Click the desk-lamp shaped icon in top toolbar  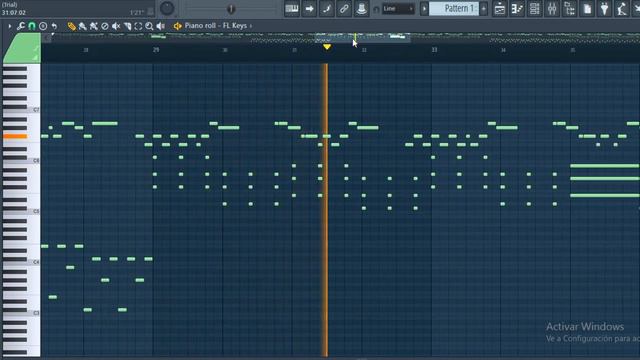[x=622, y=9]
